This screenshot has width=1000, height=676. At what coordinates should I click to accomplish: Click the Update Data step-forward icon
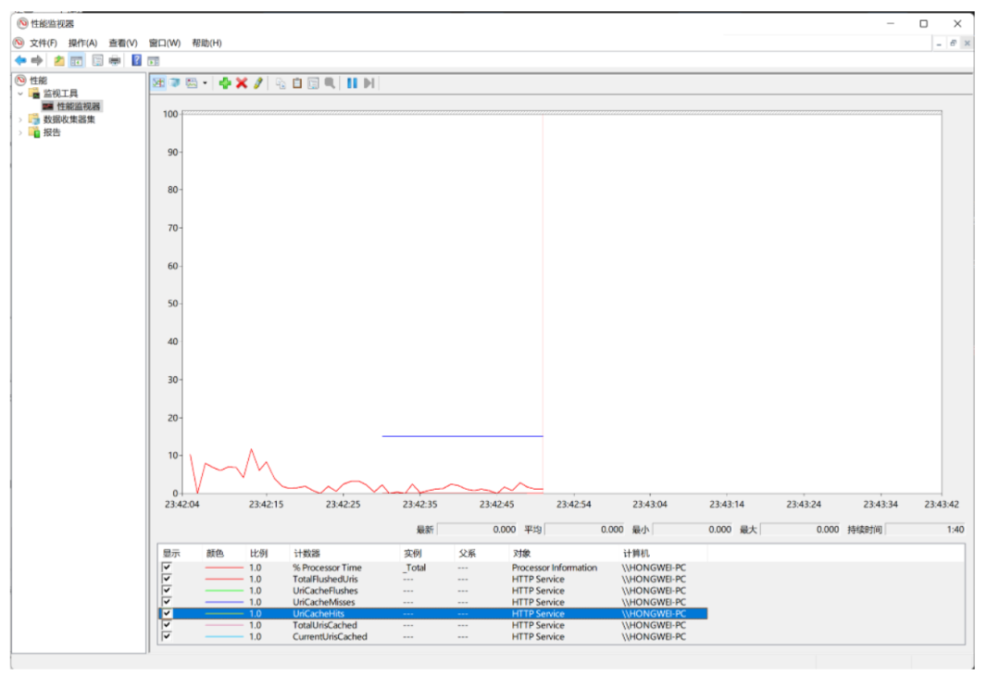(369, 83)
